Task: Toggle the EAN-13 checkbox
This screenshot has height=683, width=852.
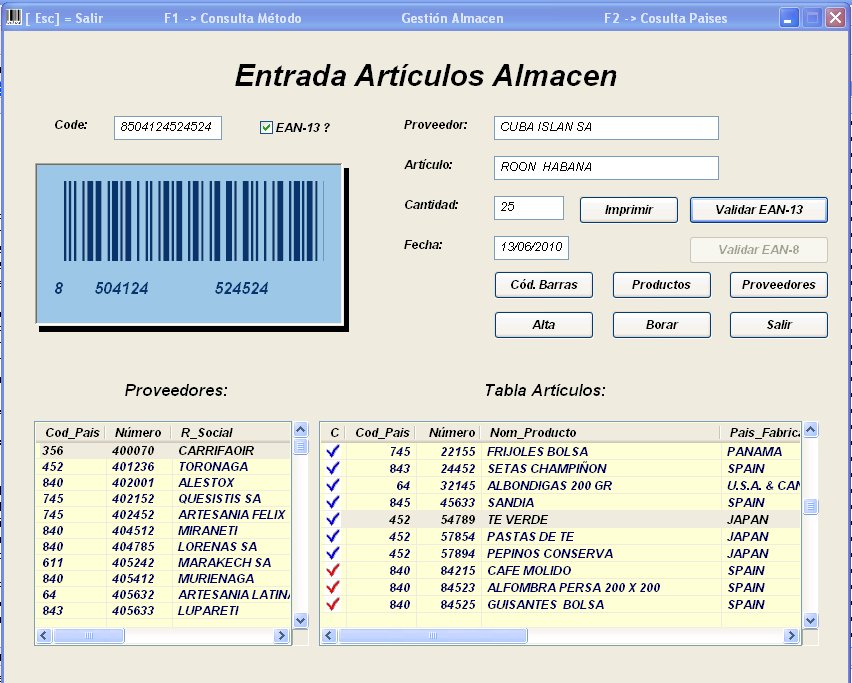Action: point(266,127)
